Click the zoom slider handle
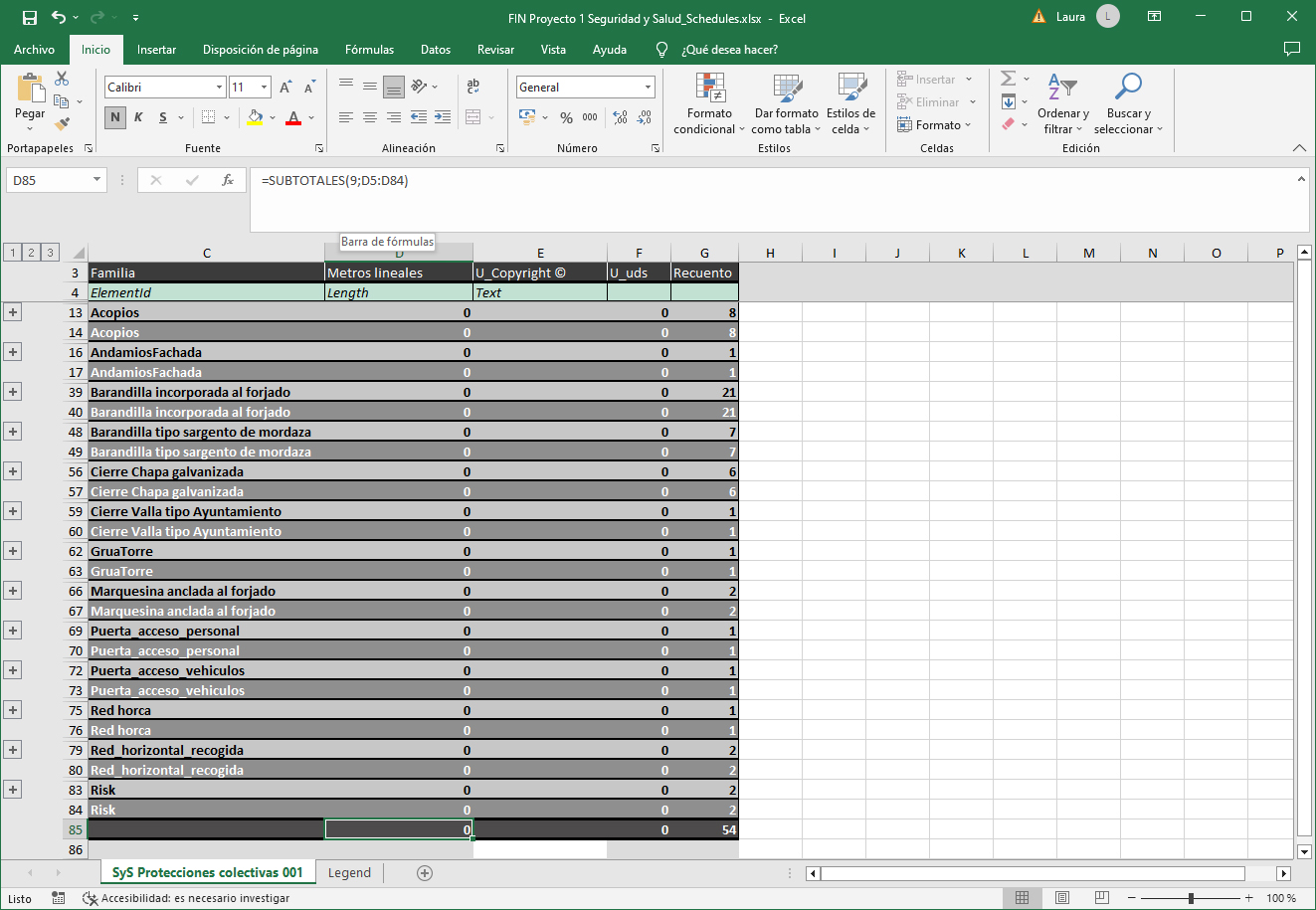Screen dimensions: 1316x910 pyautogui.click(x=1191, y=898)
